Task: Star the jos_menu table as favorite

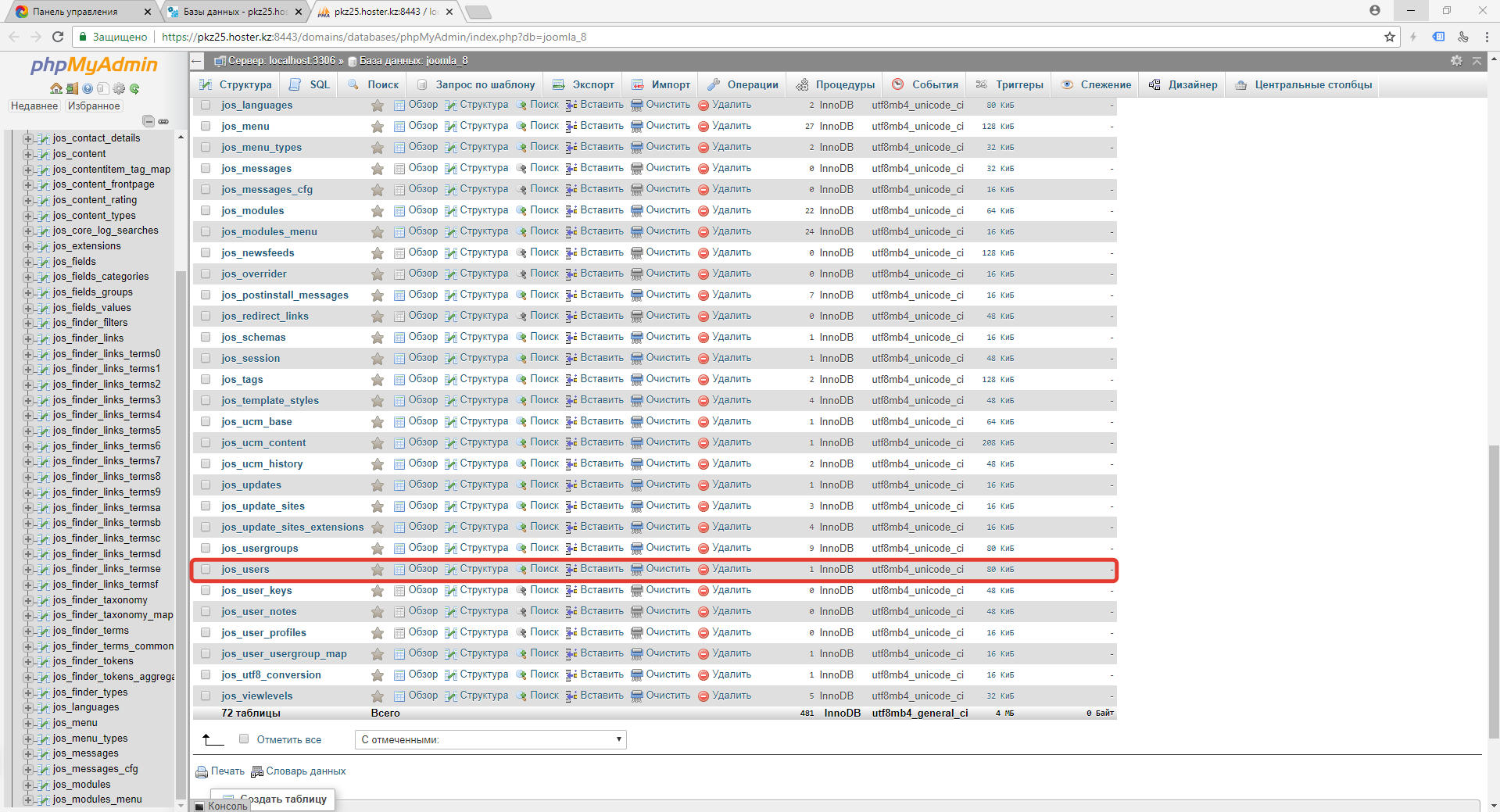Action: click(378, 127)
